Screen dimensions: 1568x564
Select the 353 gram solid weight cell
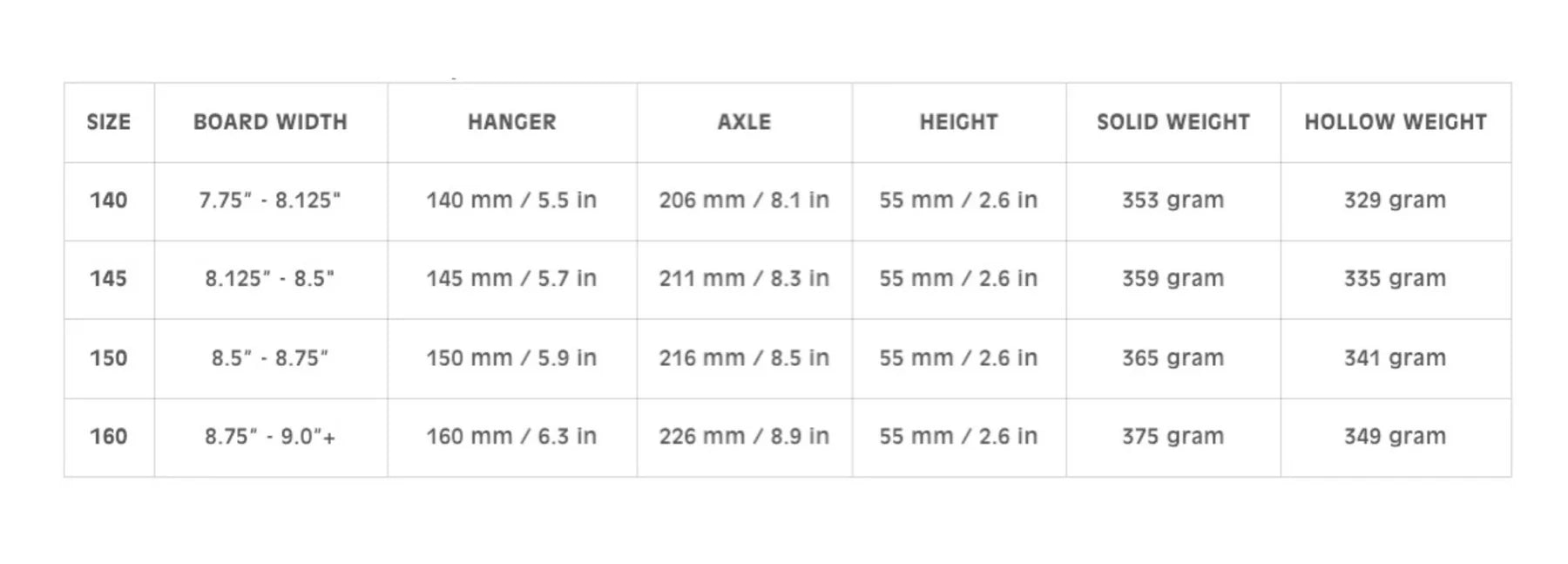pyautogui.click(x=1173, y=200)
